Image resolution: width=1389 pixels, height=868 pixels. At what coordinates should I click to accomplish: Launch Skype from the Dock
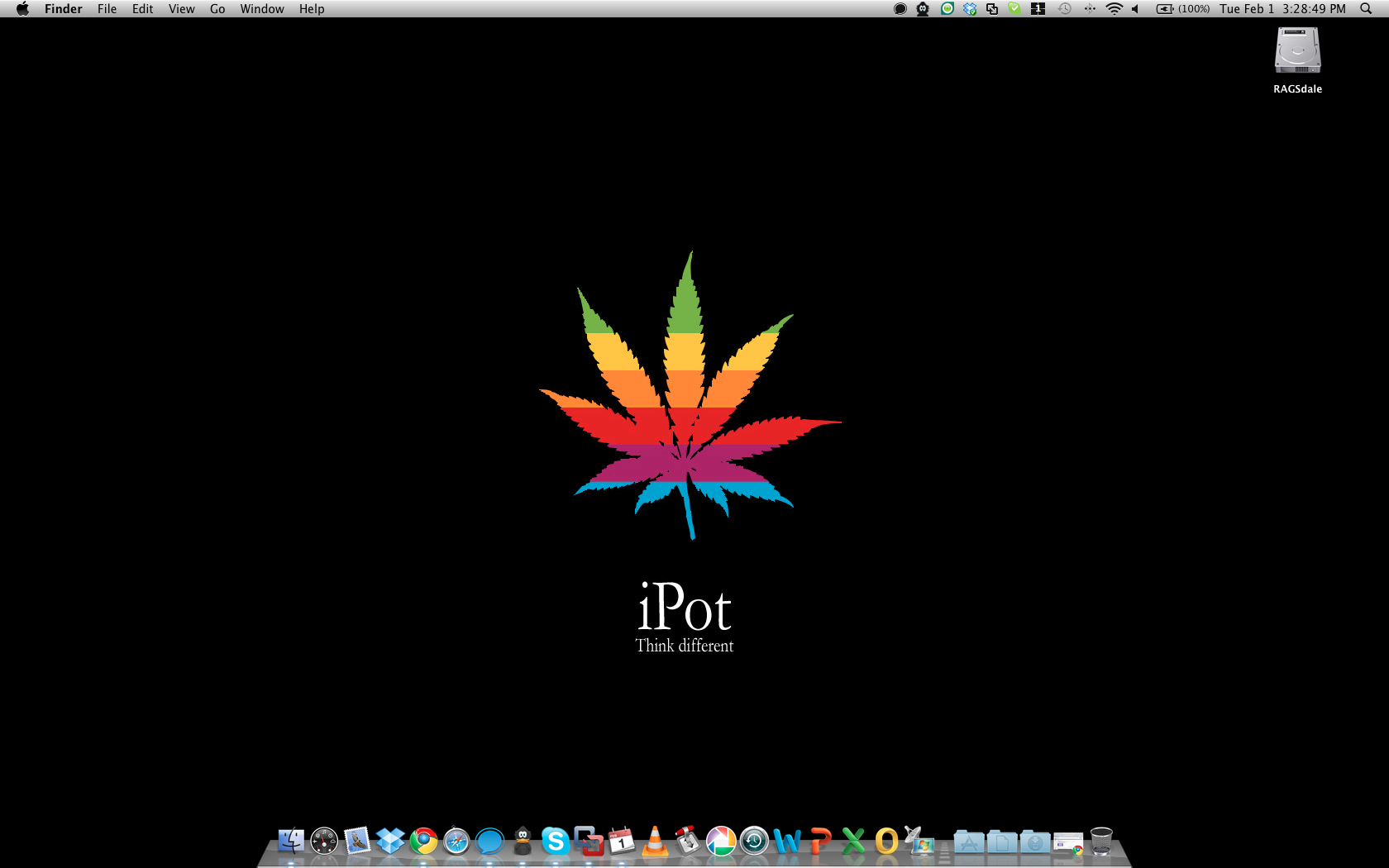[x=556, y=842]
